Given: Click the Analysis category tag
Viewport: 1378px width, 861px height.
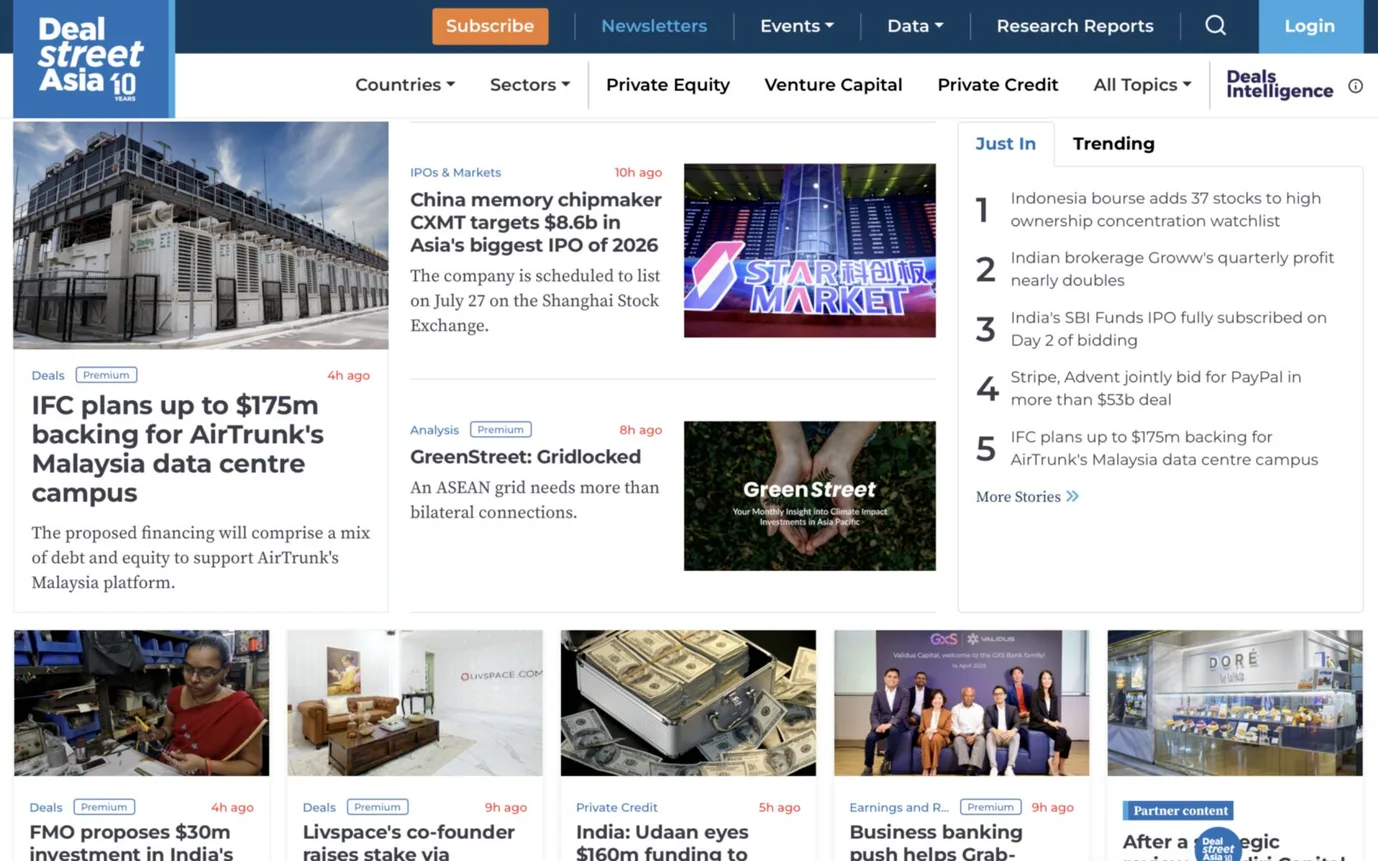Looking at the screenshot, I should [x=434, y=430].
